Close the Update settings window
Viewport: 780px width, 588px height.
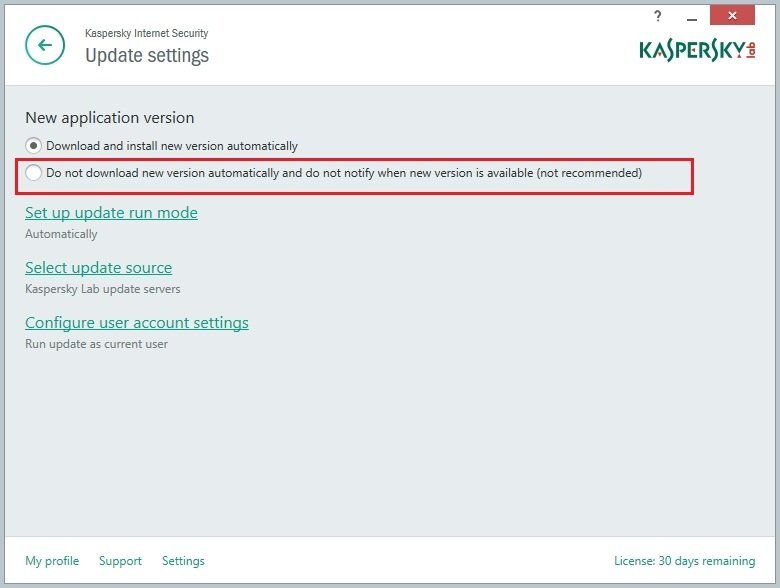tap(733, 16)
